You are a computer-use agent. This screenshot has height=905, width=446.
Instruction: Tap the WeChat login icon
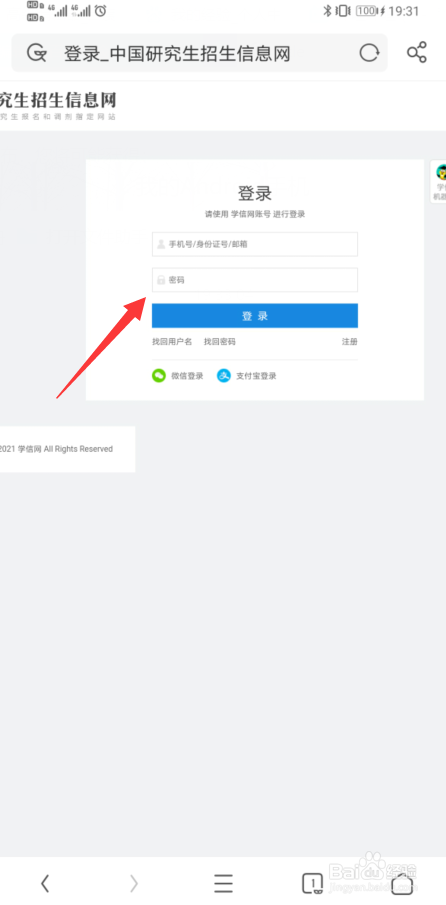click(x=159, y=376)
